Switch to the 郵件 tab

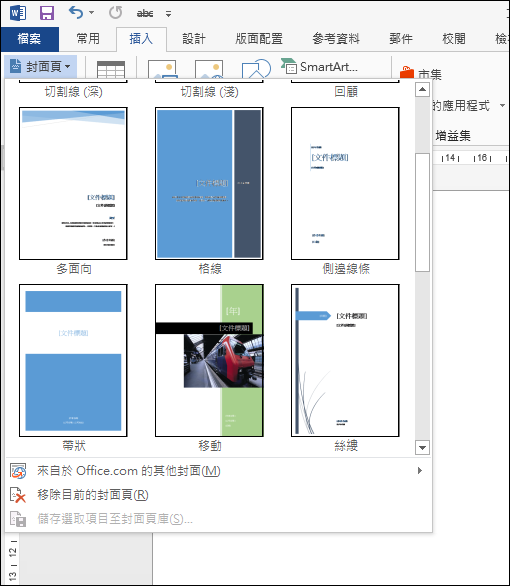pos(401,39)
